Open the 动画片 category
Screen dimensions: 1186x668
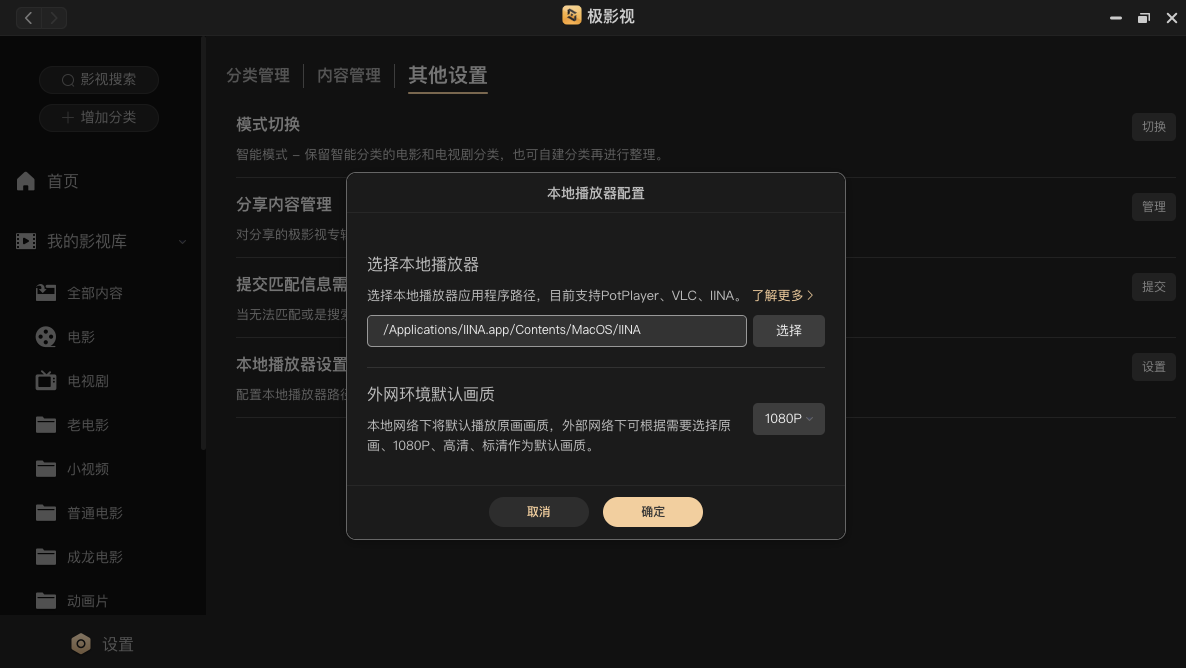coord(88,601)
